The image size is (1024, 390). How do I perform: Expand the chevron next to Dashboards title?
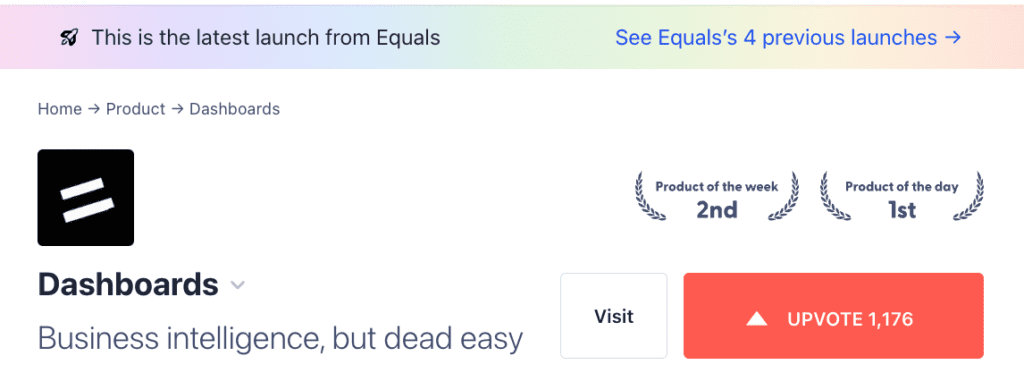[238, 285]
